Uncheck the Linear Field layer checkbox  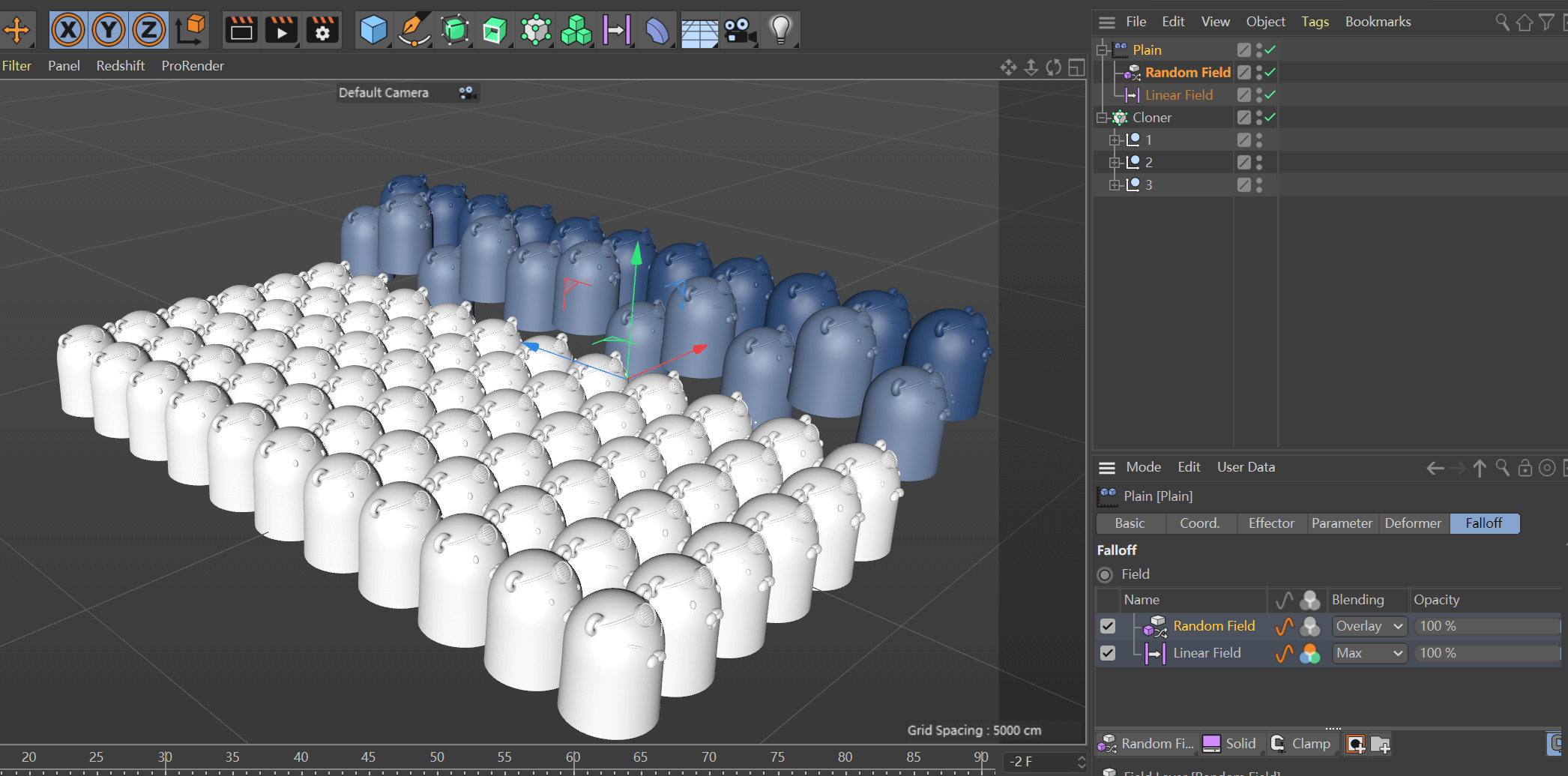tap(1107, 653)
